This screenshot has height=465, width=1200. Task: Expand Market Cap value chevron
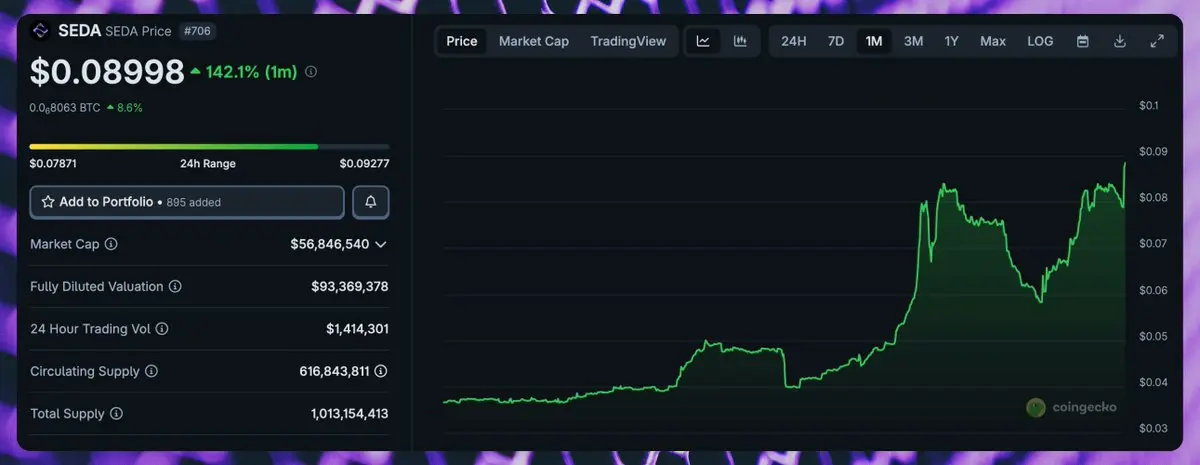pyautogui.click(x=381, y=244)
